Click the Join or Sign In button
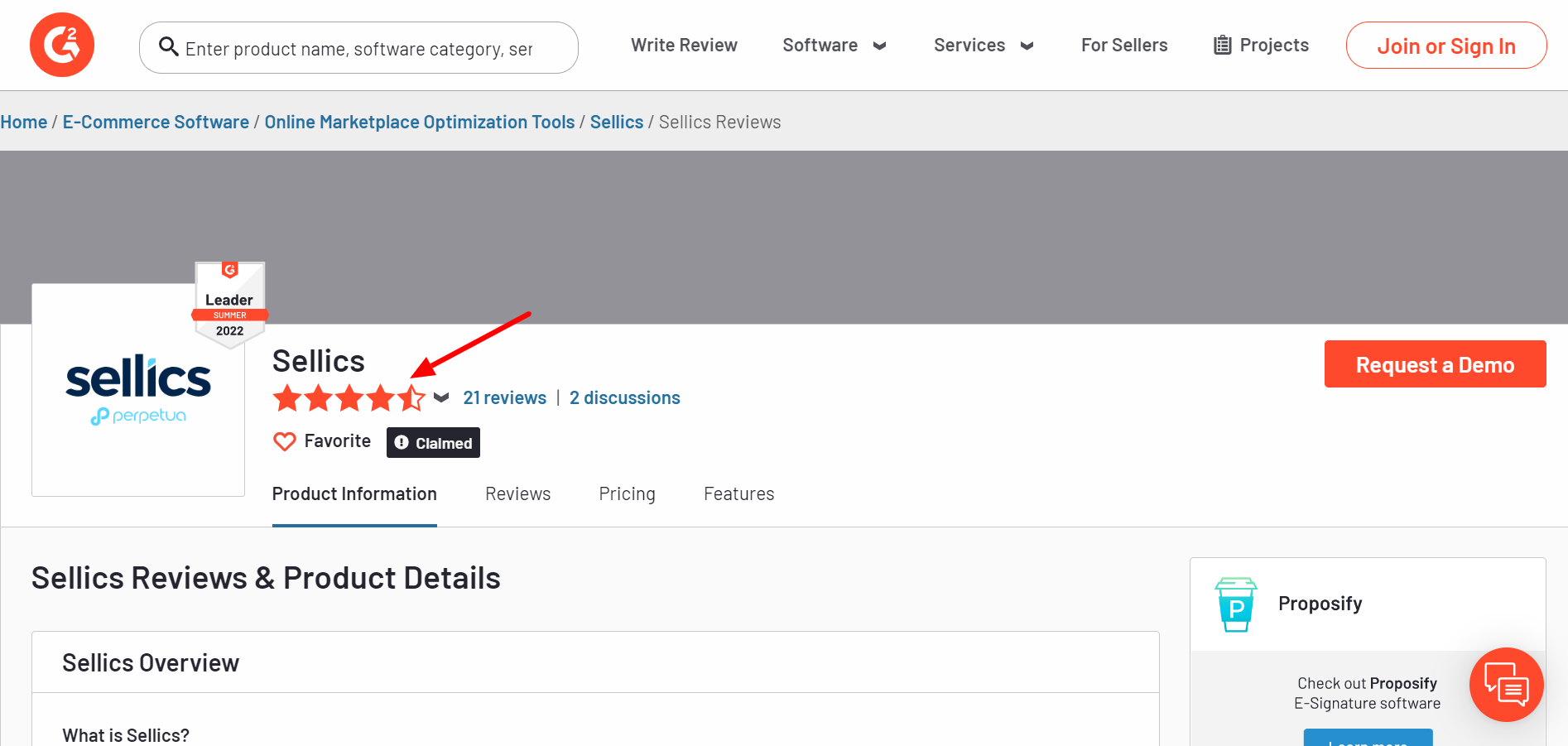Image resolution: width=1568 pixels, height=746 pixels. [1445, 46]
